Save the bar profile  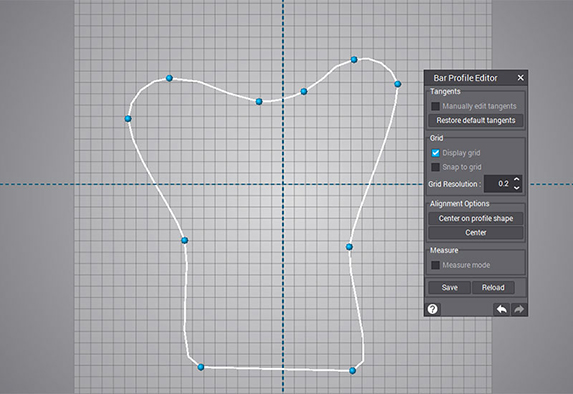tap(449, 287)
